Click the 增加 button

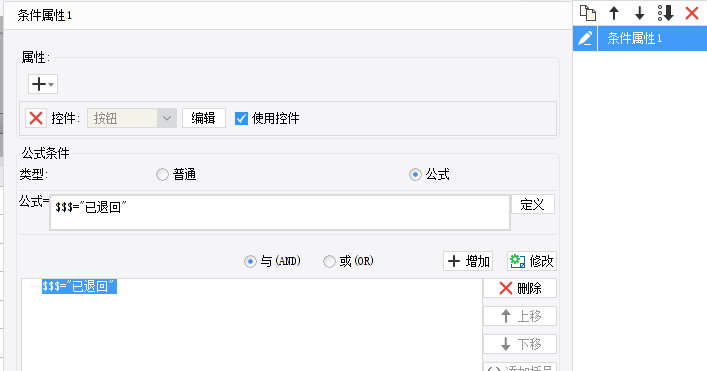[x=468, y=261]
